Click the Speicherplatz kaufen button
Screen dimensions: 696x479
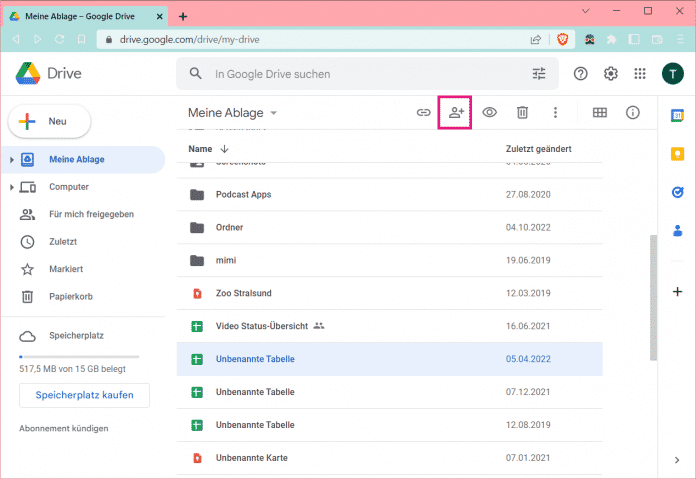coord(84,395)
